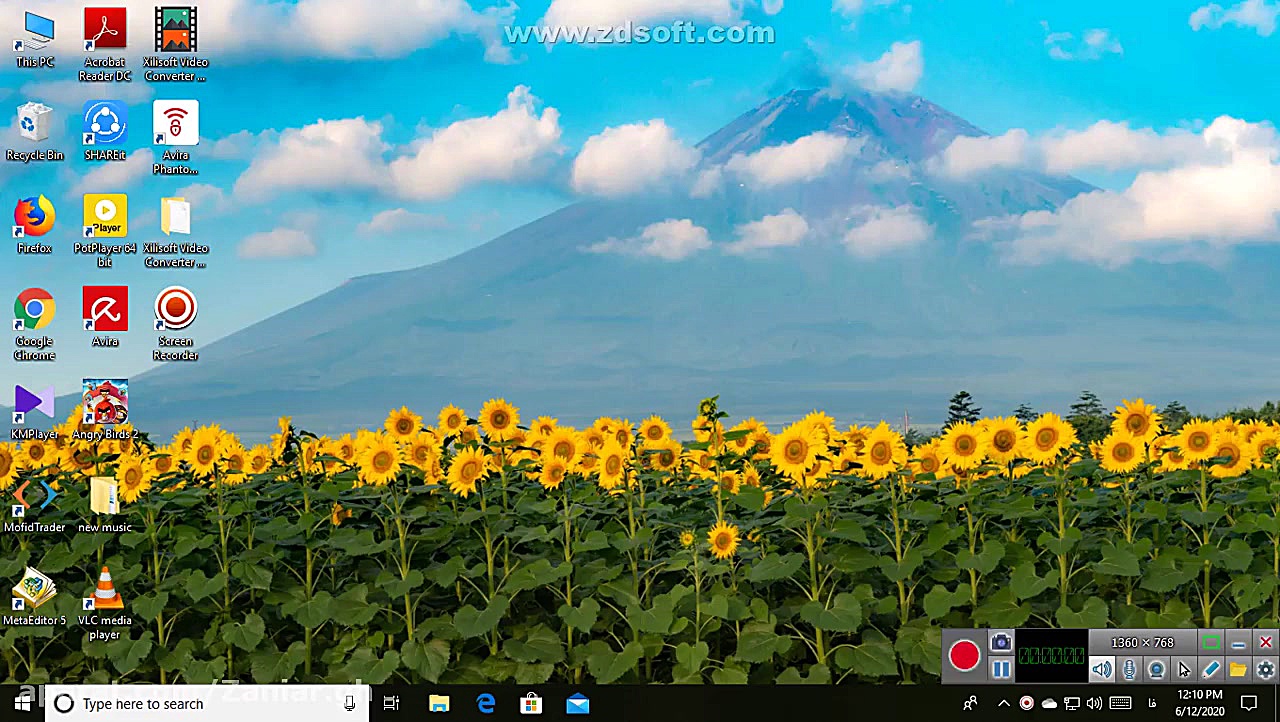The height and width of the screenshot is (722, 1280).
Task: Open the 1360 × 768 resolution selector
Action: coord(1142,643)
